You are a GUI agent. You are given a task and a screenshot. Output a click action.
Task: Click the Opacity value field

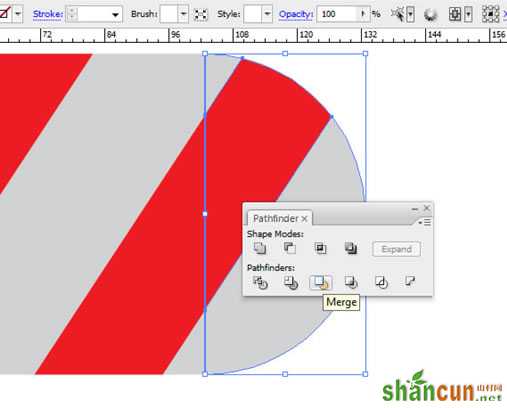337,14
